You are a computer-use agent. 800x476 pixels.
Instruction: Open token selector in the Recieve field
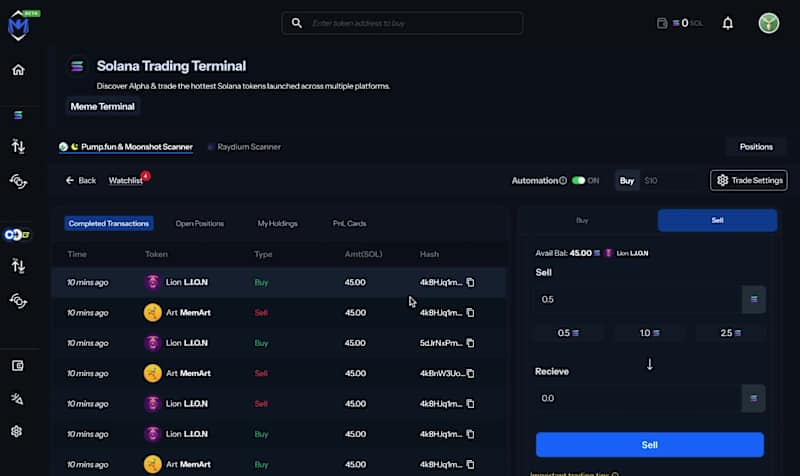click(x=753, y=398)
